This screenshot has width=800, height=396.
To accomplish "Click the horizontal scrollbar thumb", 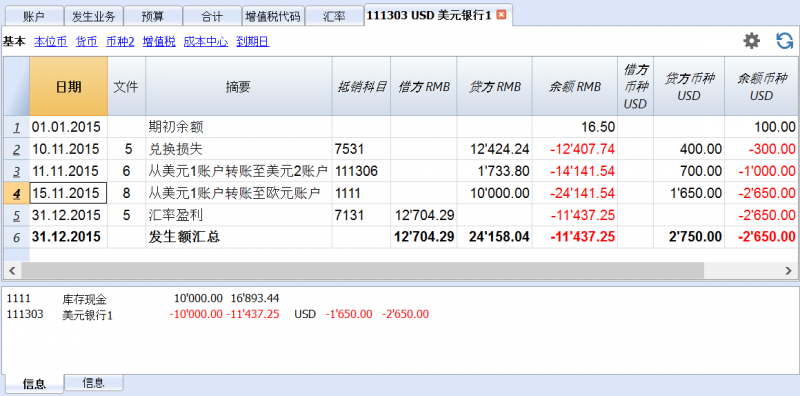I will tap(362, 270).
